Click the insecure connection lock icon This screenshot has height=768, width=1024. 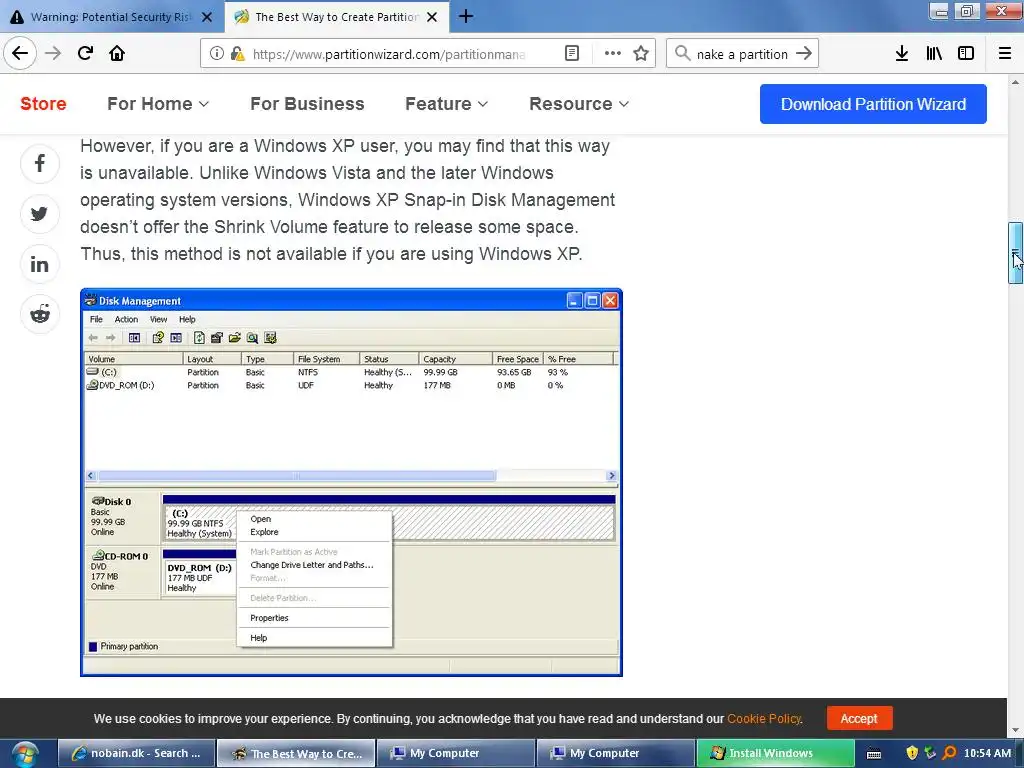pos(238,54)
